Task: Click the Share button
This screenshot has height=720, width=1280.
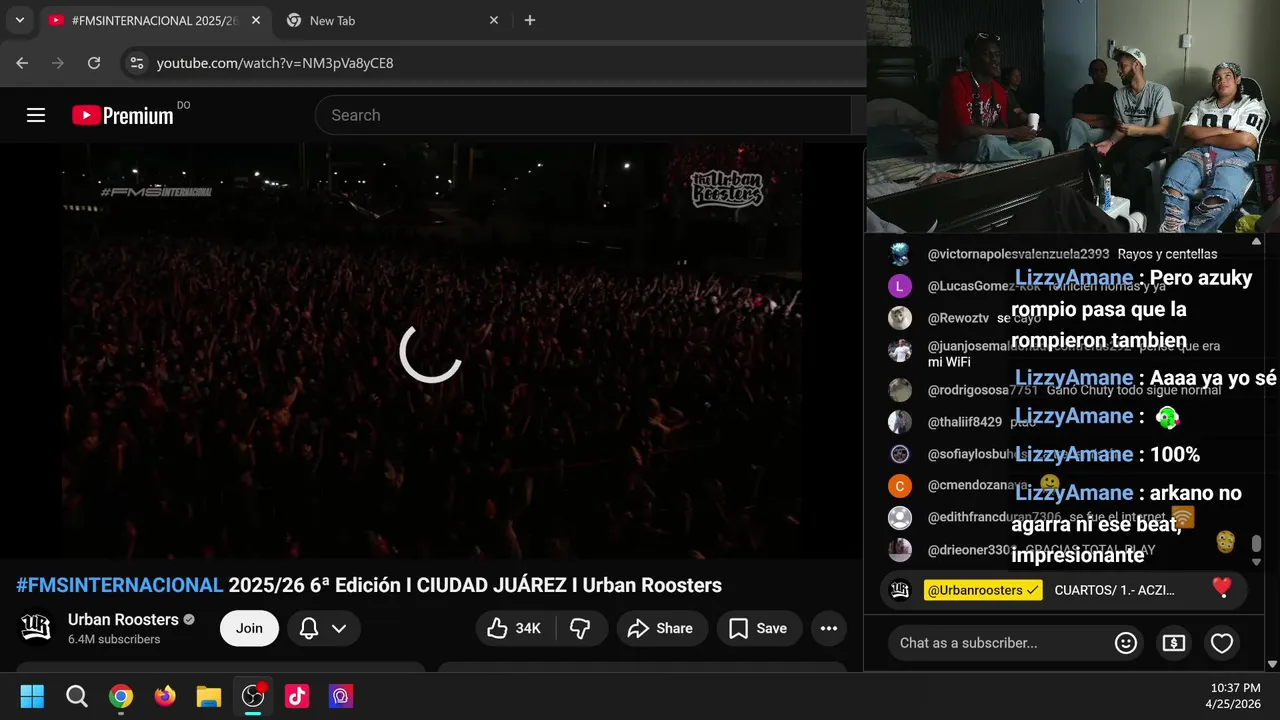Action: point(661,628)
